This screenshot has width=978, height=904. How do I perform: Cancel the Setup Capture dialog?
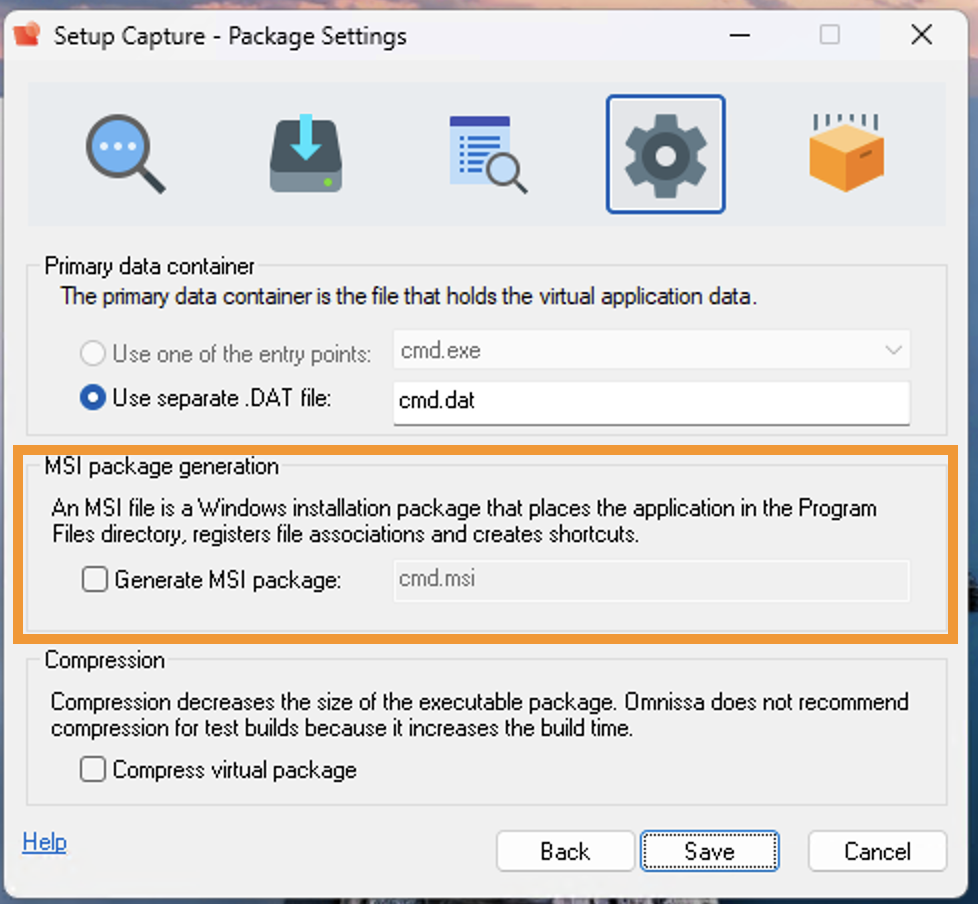point(877,851)
